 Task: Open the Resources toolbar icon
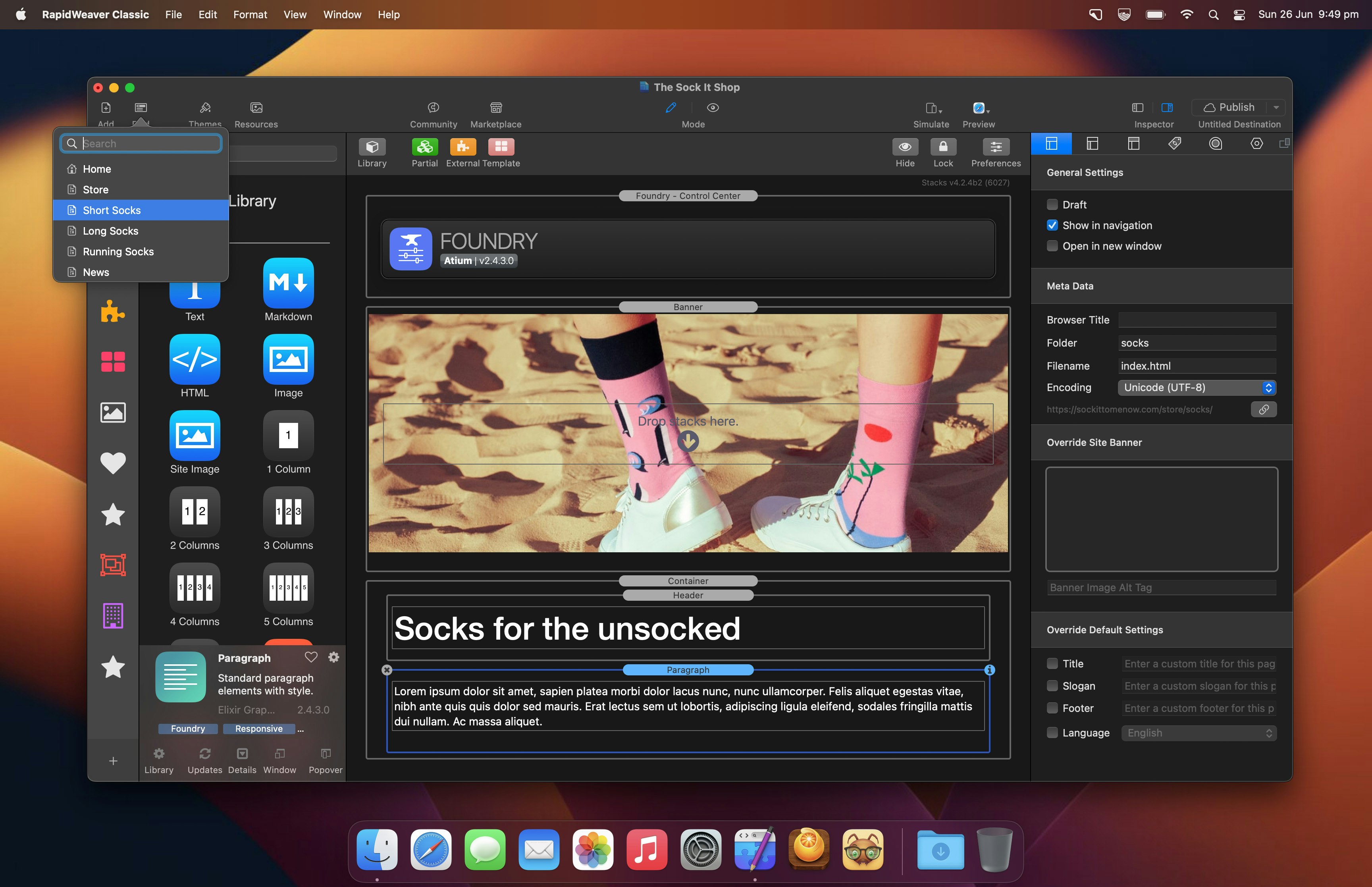coord(256,108)
